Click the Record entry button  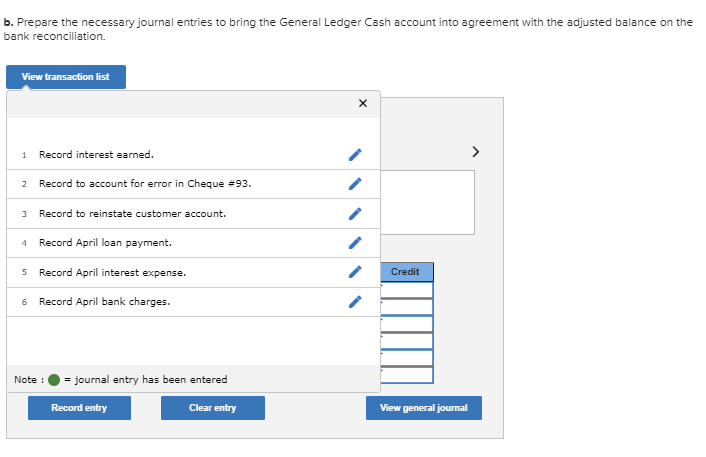tap(79, 408)
